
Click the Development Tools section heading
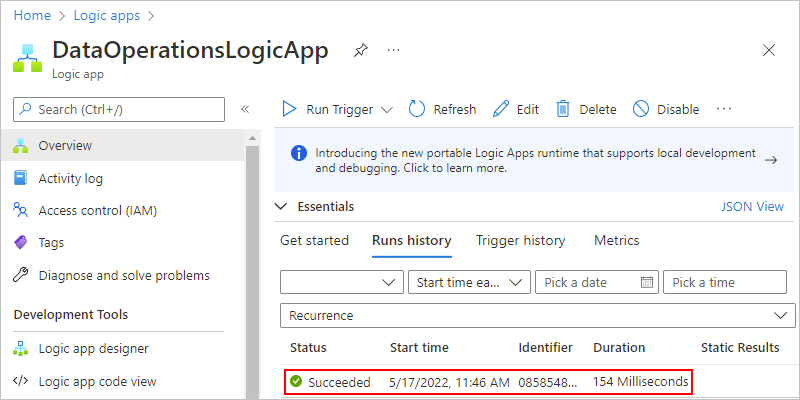pos(71,315)
